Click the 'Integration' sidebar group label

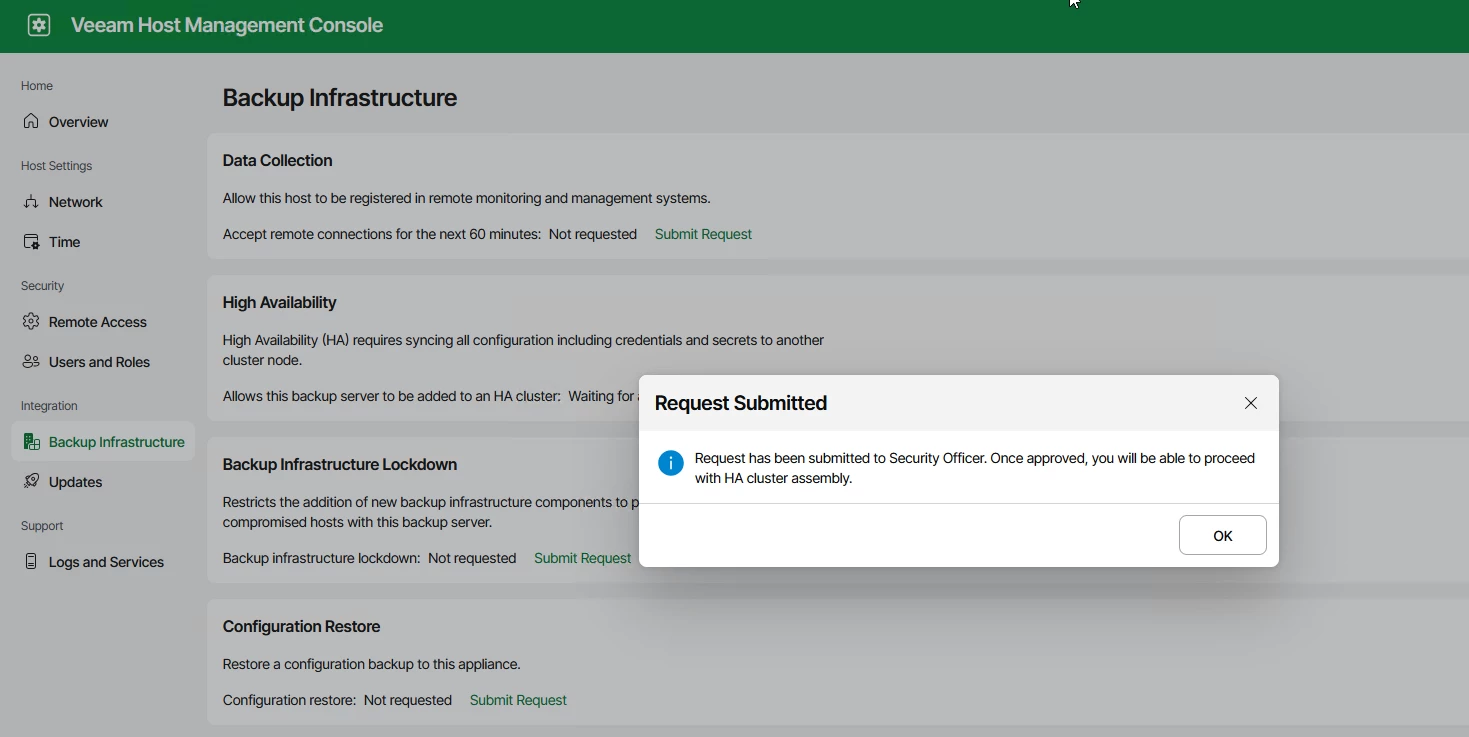[49, 406]
